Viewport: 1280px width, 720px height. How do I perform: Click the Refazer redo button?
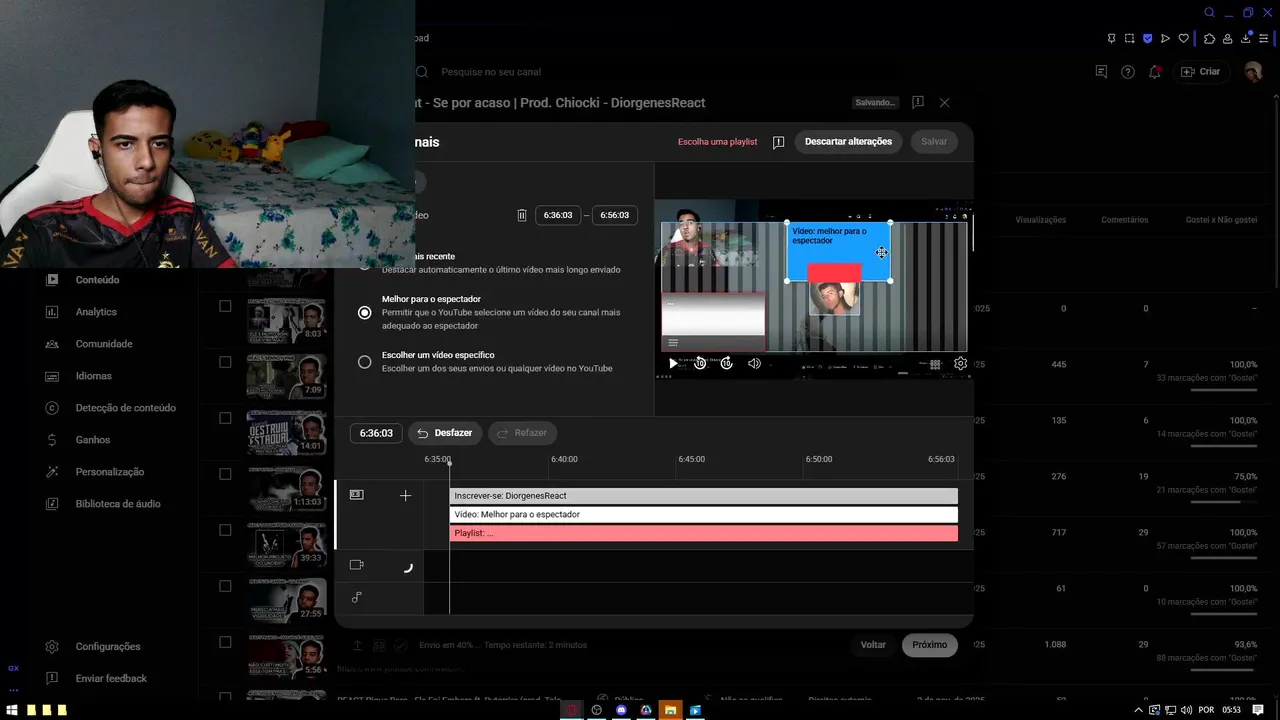(x=522, y=433)
